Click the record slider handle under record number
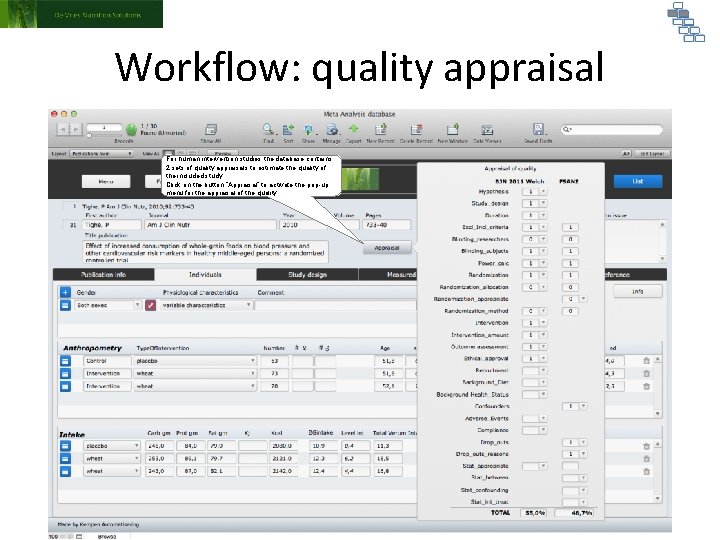This screenshot has width=720, height=540. (89, 136)
